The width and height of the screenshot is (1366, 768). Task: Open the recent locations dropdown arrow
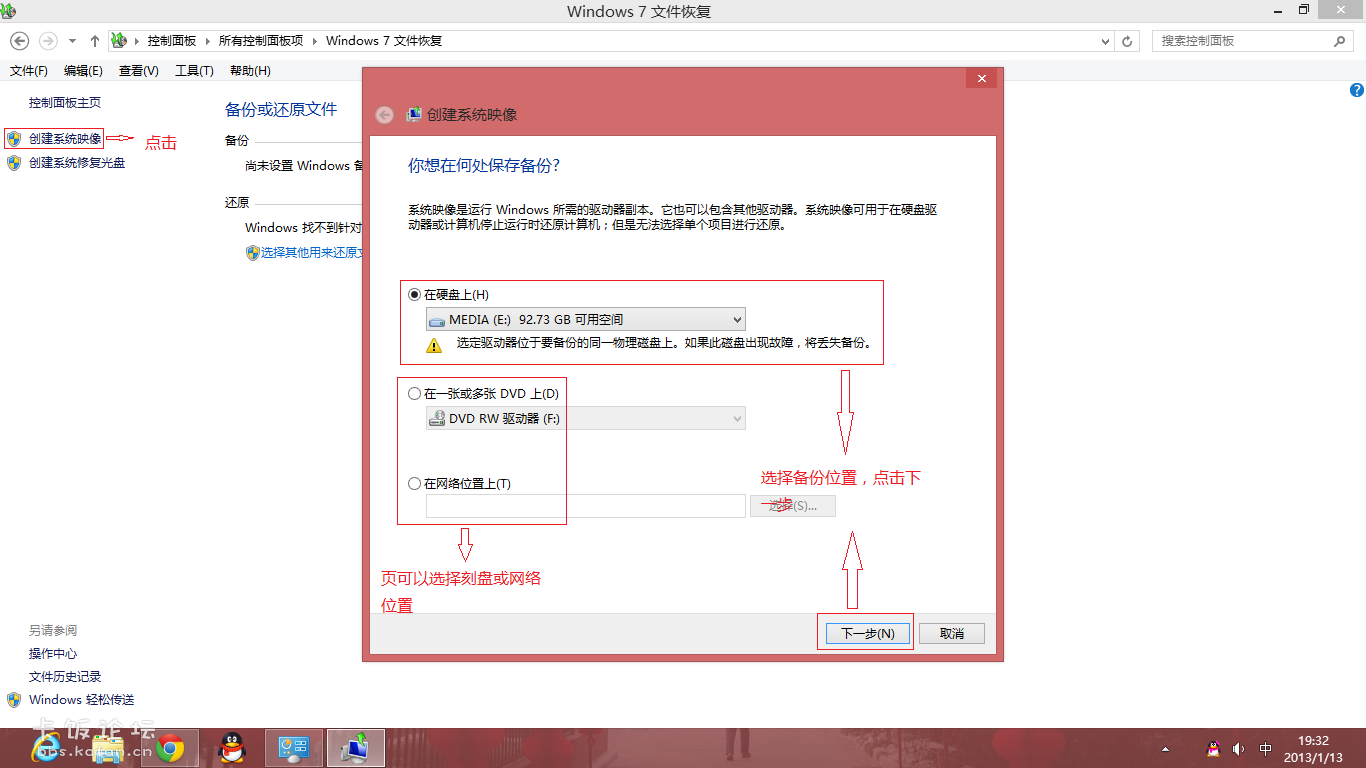click(x=72, y=41)
